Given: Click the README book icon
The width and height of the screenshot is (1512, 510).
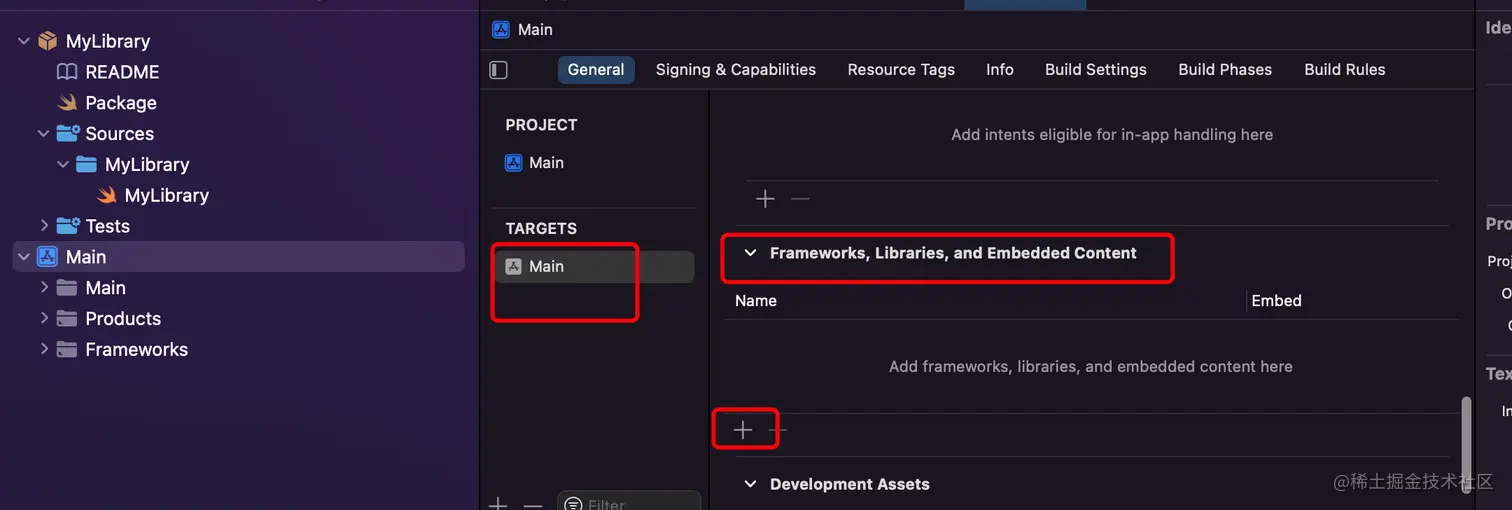Looking at the screenshot, I should click(67, 72).
